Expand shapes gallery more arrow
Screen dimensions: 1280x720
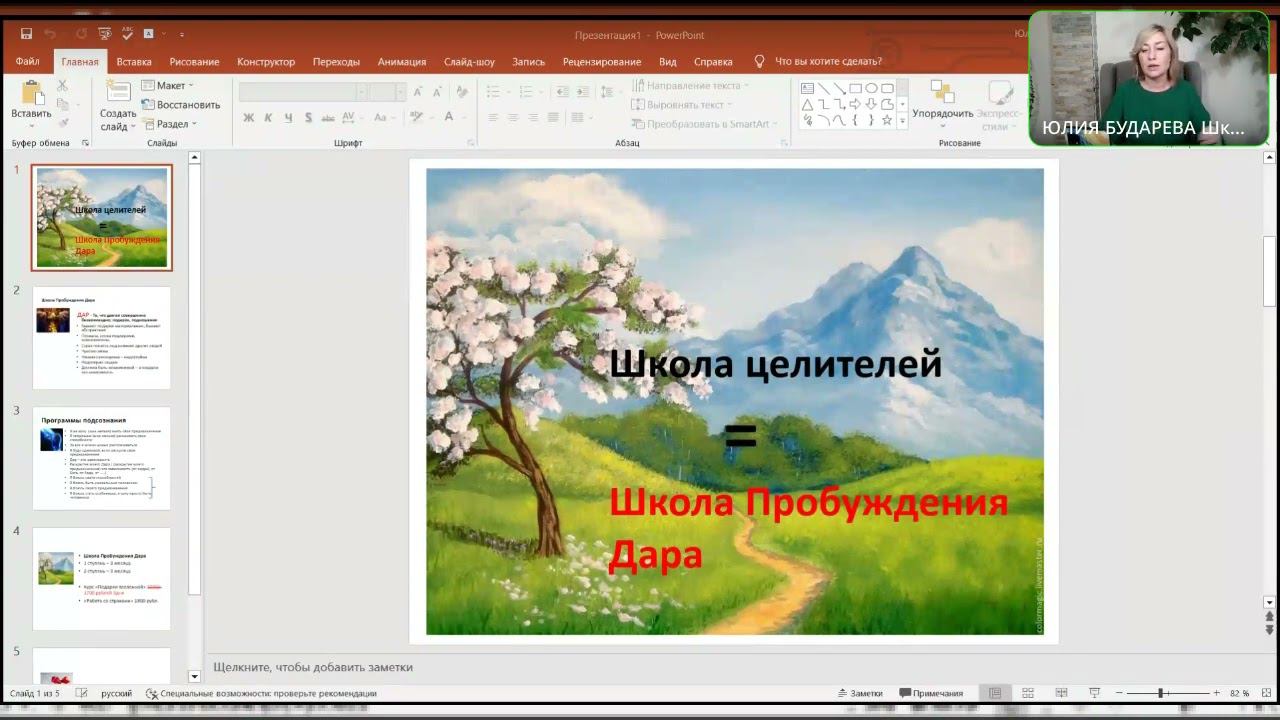[902, 120]
